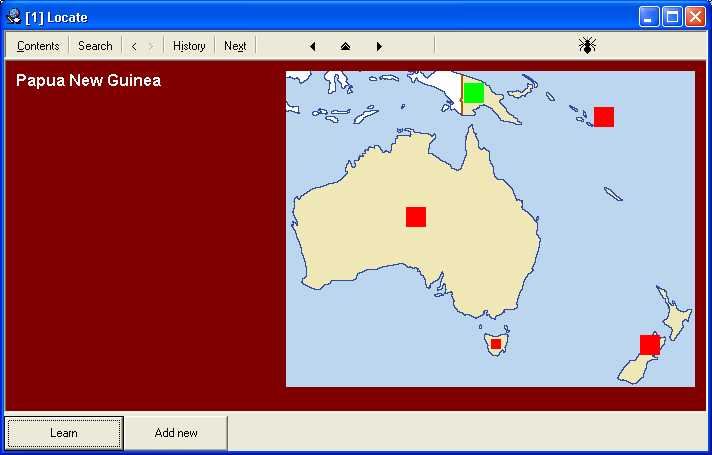Viewport: 712px width, 455px height.
Task: Maximize the Locate window
Action: 673,17
